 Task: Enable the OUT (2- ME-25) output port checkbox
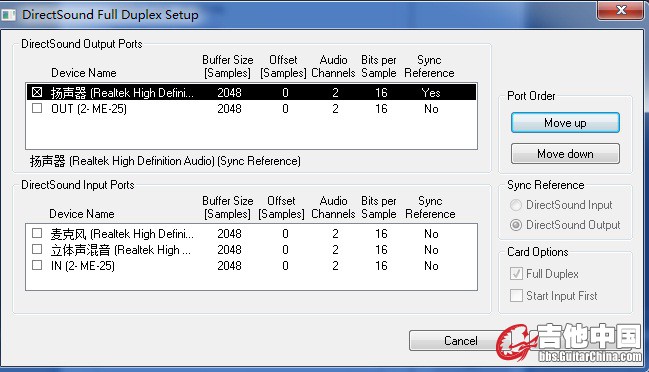(x=37, y=108)
